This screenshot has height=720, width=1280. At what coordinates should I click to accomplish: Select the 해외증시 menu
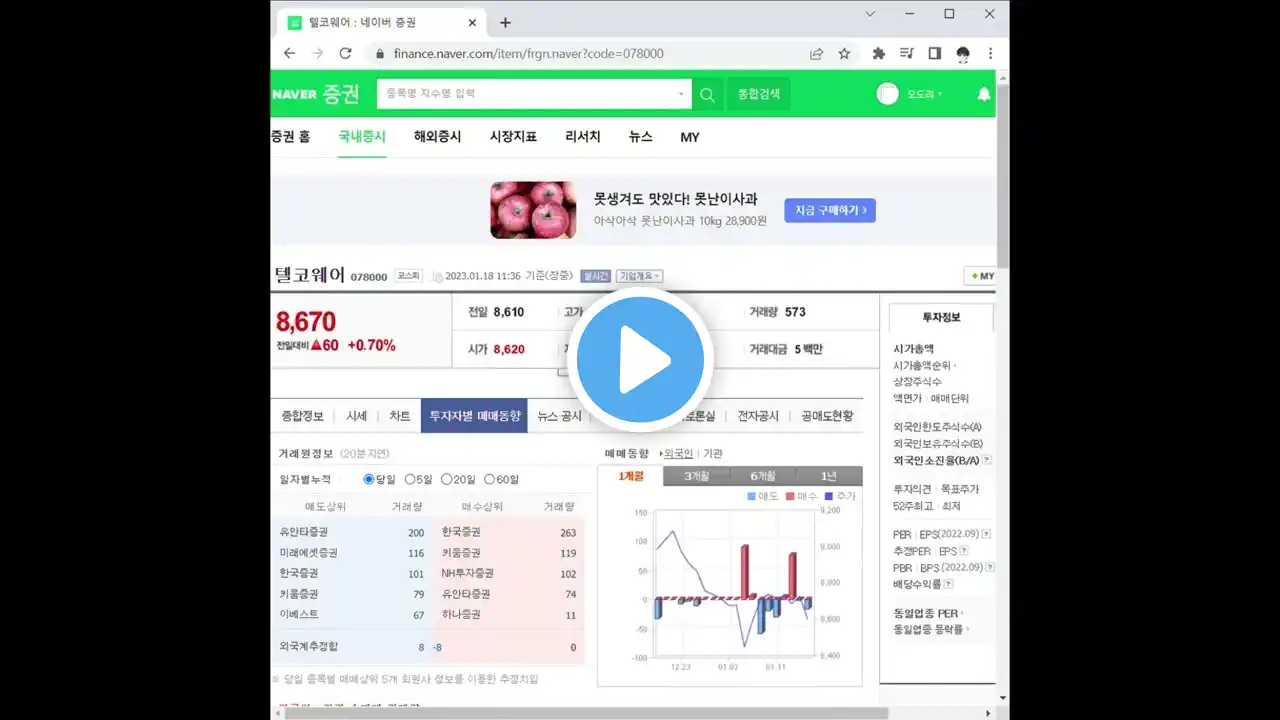pos(438,137)
